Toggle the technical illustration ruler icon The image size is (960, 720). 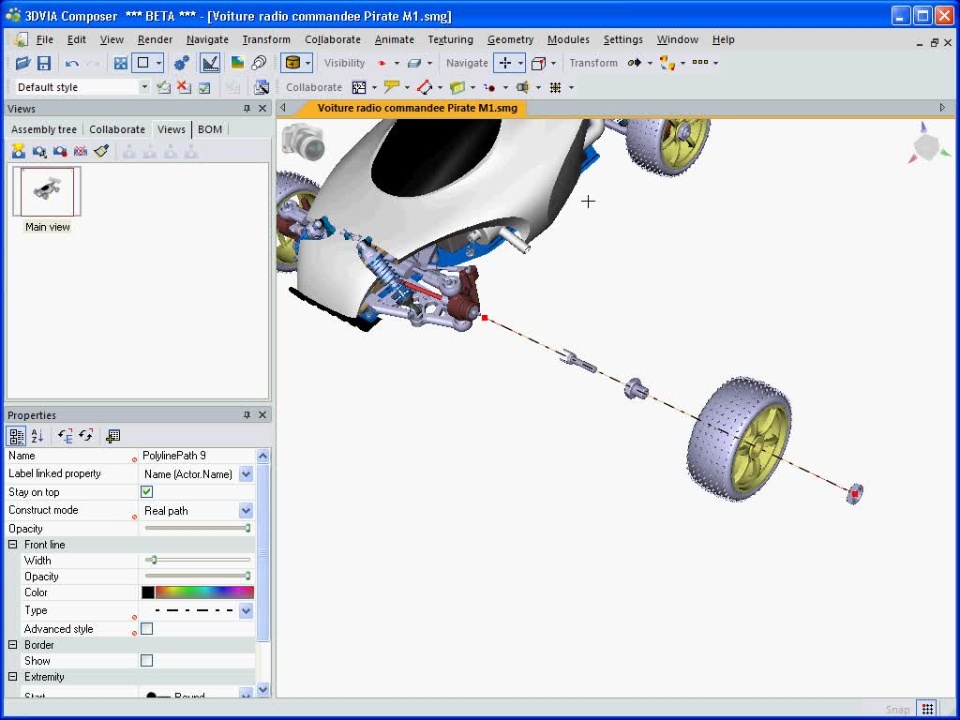(x=209, y=63)
